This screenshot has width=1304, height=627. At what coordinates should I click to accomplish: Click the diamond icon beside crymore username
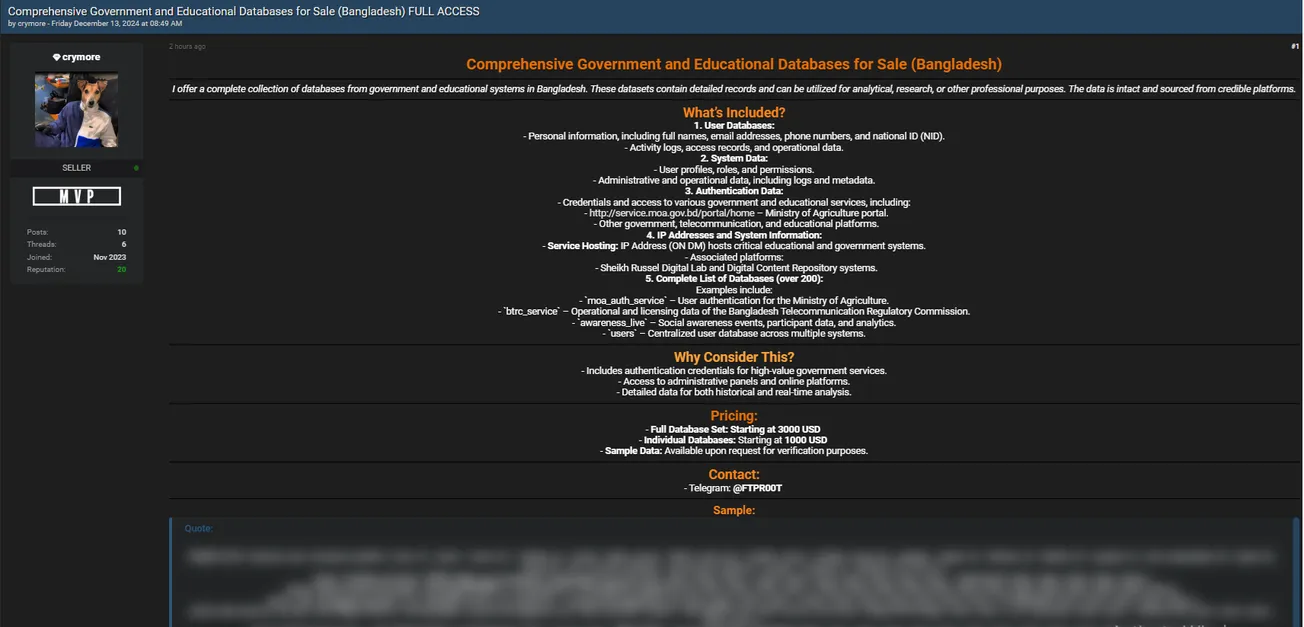pyautogui.click(x=56, y=58)
